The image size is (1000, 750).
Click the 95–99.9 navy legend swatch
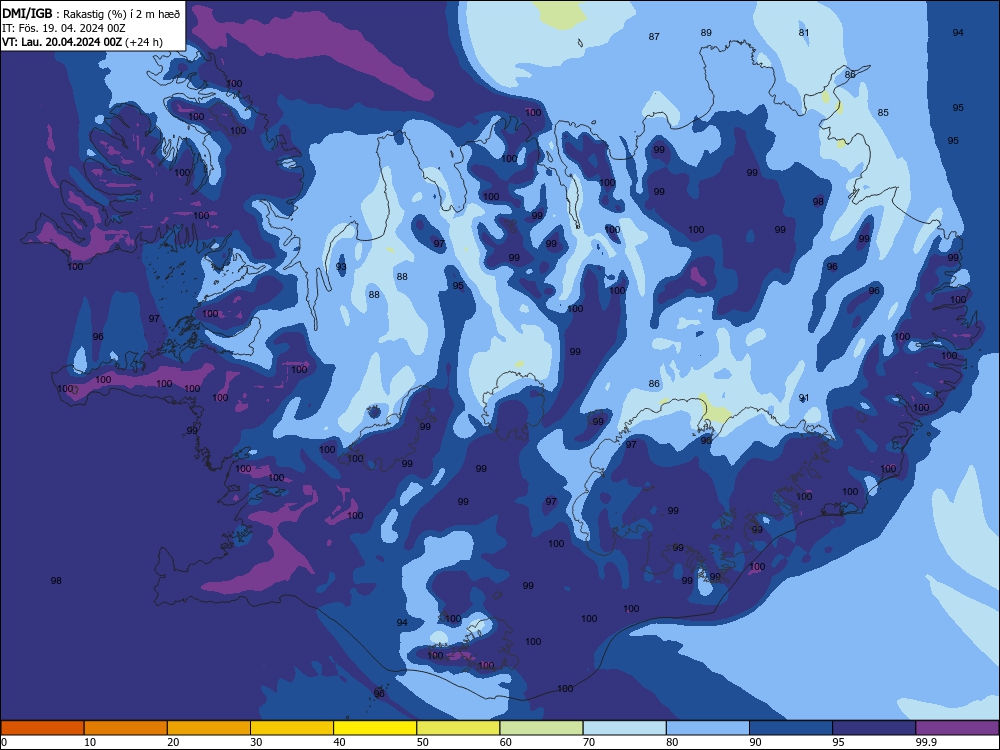pos(874,728)
